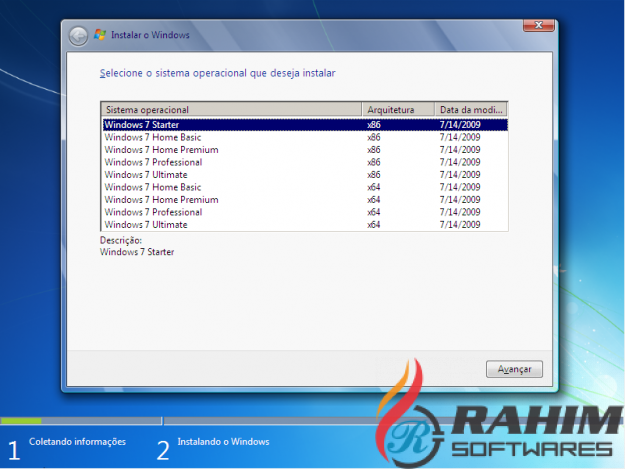This screenshot has height=469, width=625.
Task: Select Windows 7 Starter x86 row
Action: (x=305, y=125)
